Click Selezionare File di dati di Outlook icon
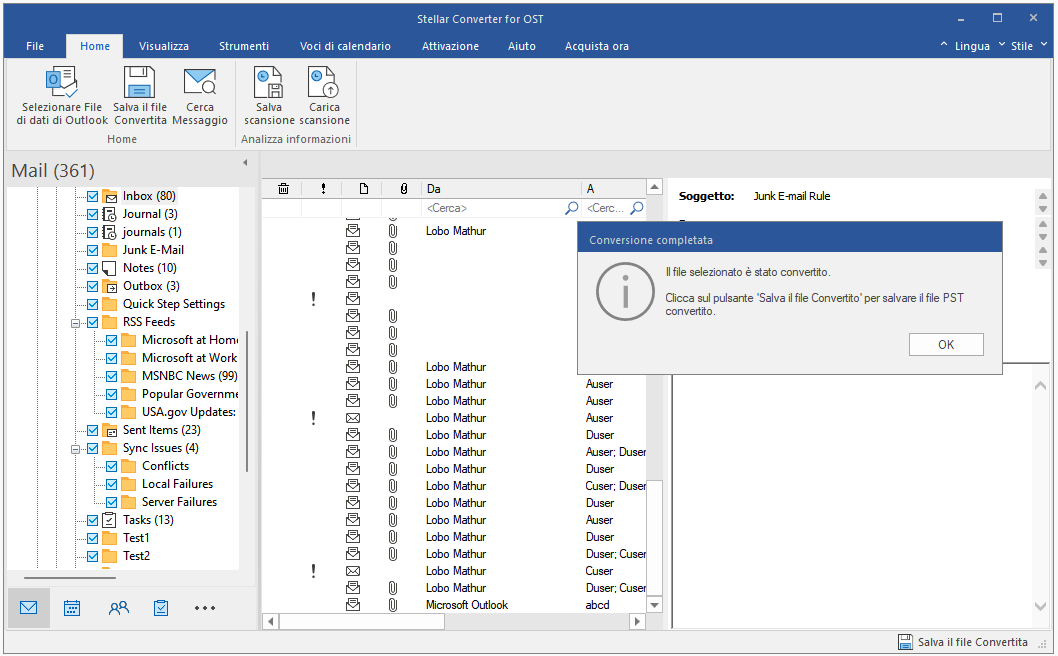 [x=62, y=84]
